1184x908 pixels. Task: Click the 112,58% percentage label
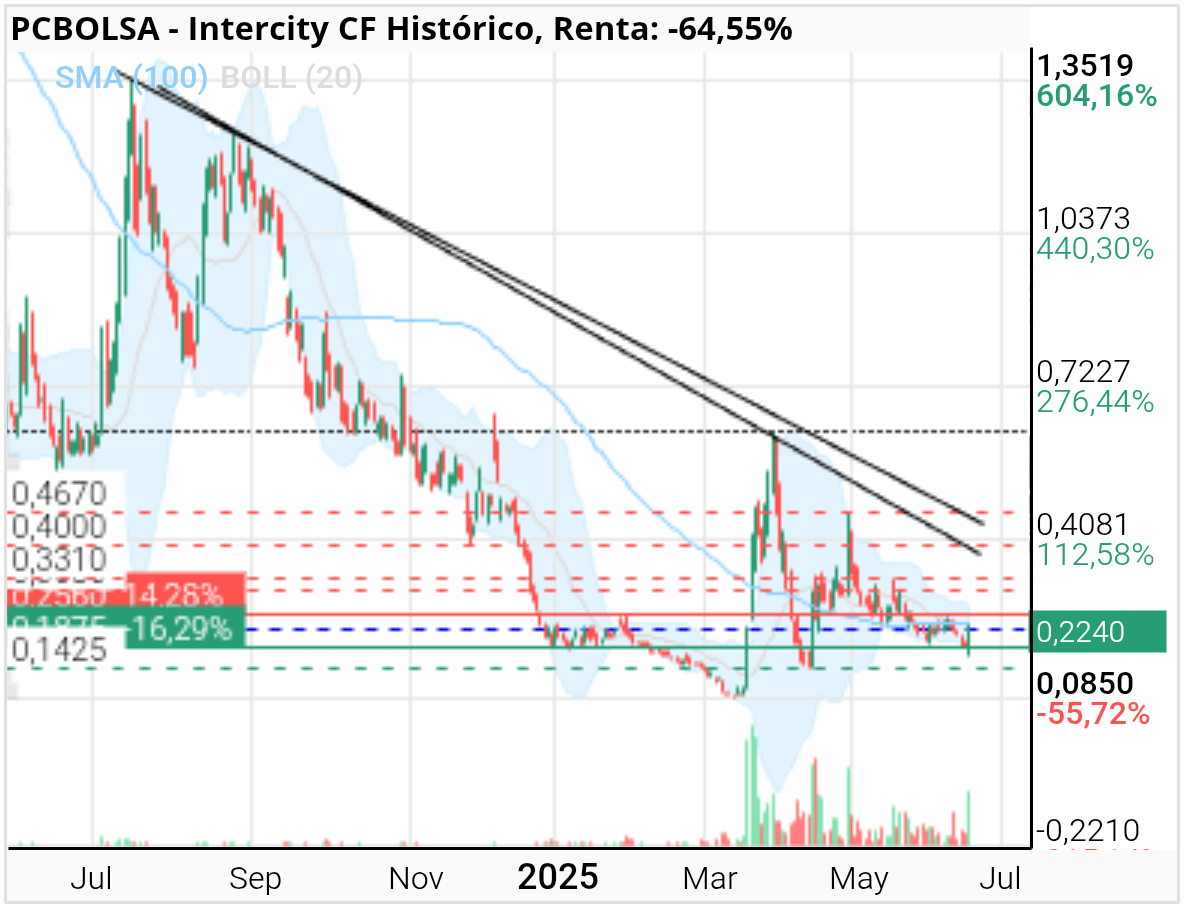(x=1095, y=554)
